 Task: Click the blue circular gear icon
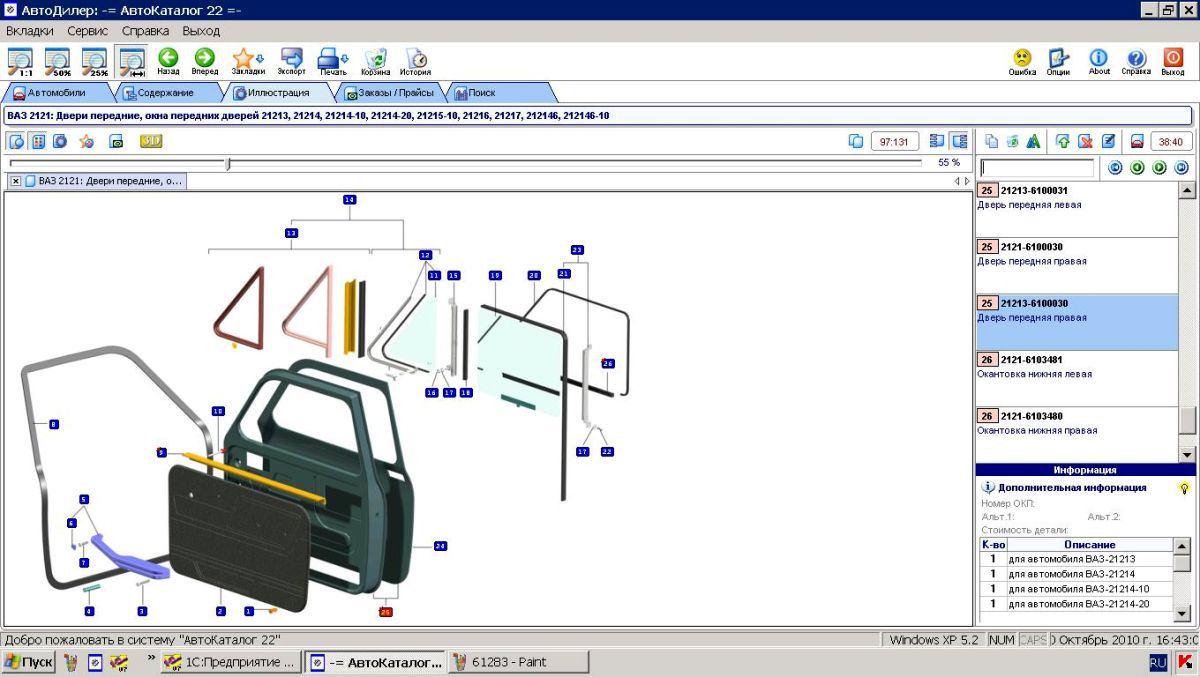click(x=60, y=141)
